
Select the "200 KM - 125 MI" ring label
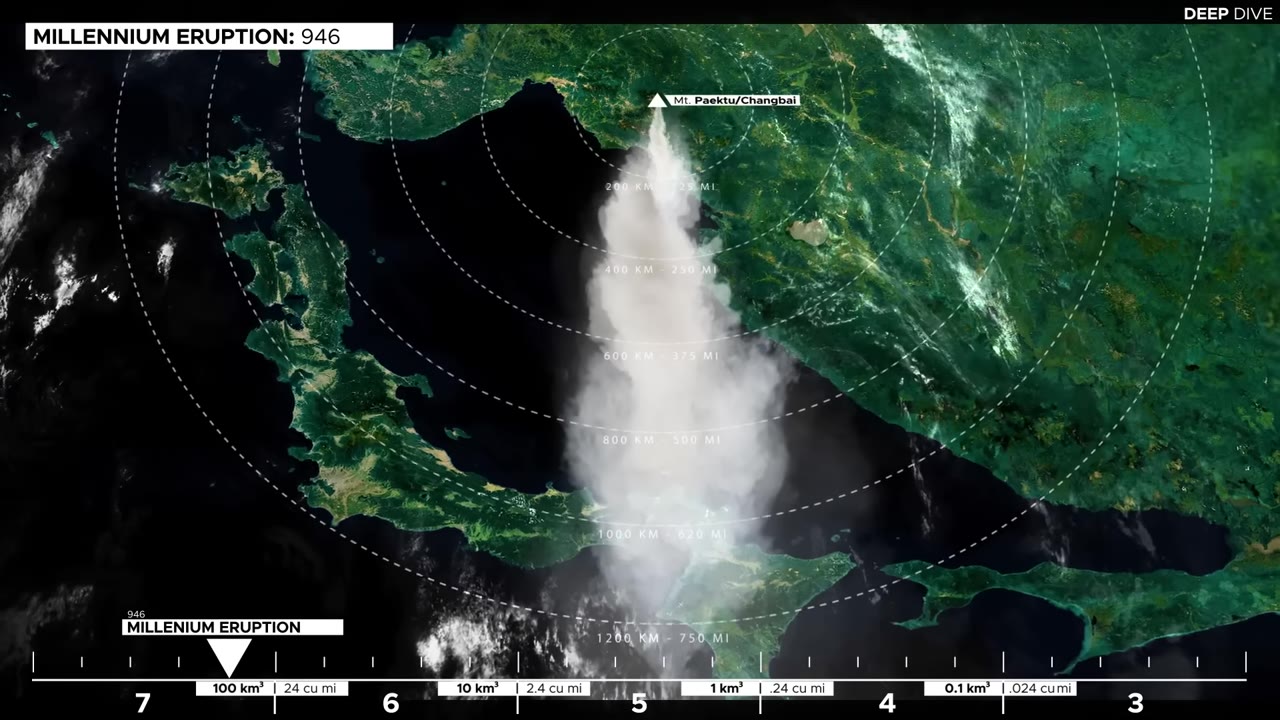pyautogui.click(x=661, y=187)
